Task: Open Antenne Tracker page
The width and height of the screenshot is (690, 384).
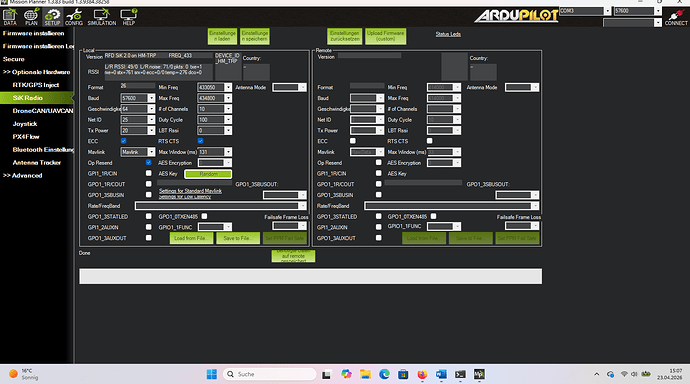Action: click(x=37, y=163)
